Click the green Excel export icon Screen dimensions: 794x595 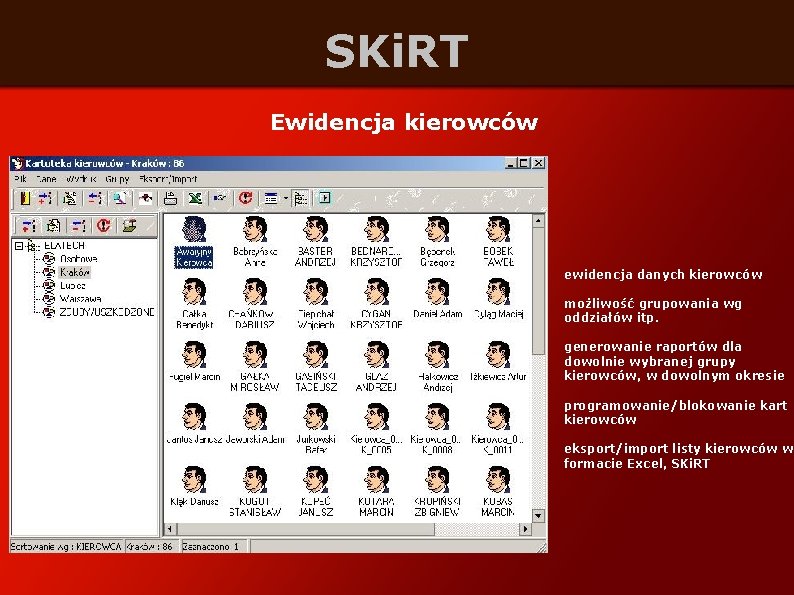tap(195, 198)
